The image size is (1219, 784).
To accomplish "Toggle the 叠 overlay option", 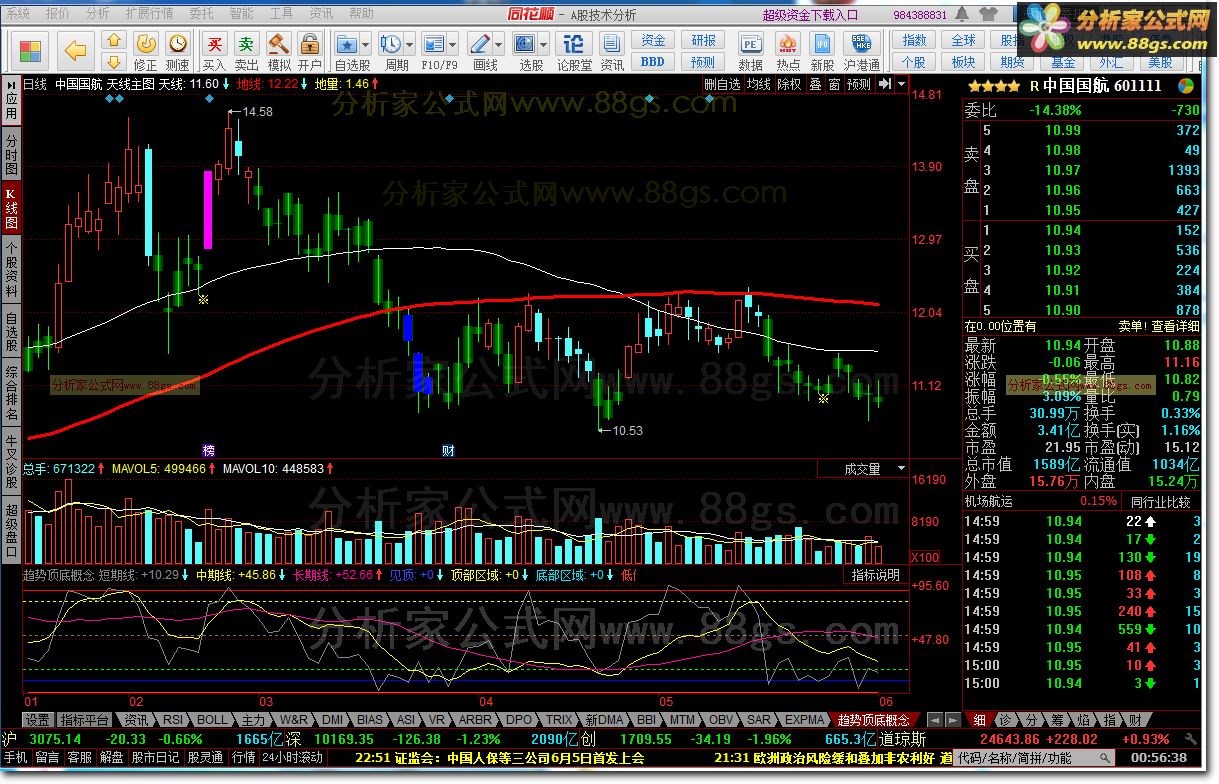I will pyautogui.click(x=815, y=85).
